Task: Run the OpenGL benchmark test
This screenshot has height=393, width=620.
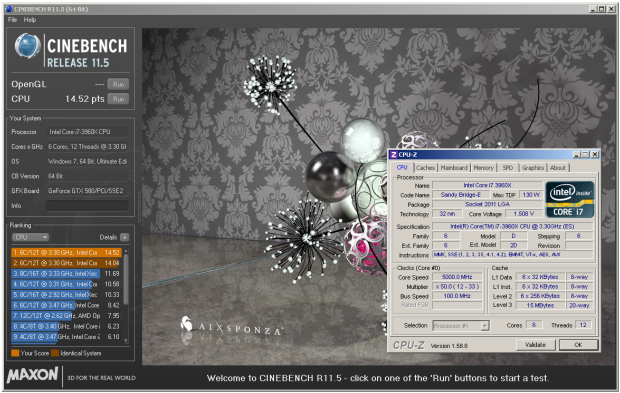Action: 118,84
